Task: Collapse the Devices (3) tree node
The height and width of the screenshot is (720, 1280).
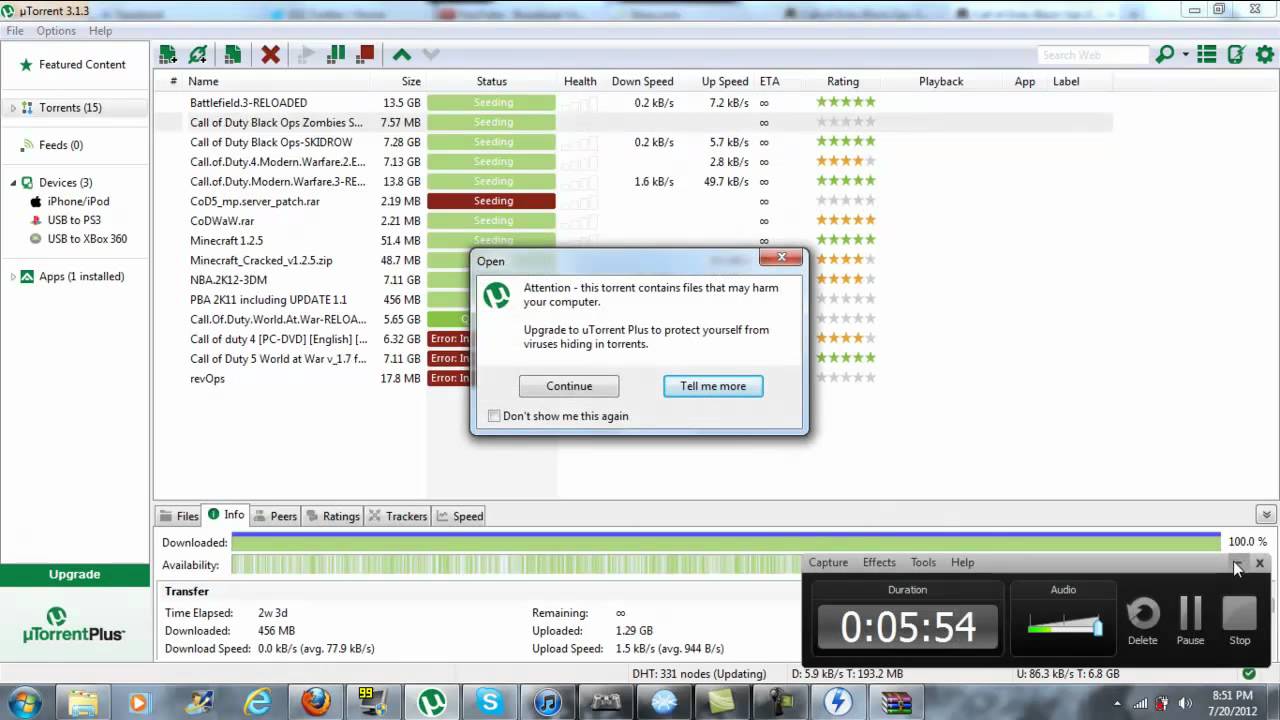Action: tap(13, 183)
